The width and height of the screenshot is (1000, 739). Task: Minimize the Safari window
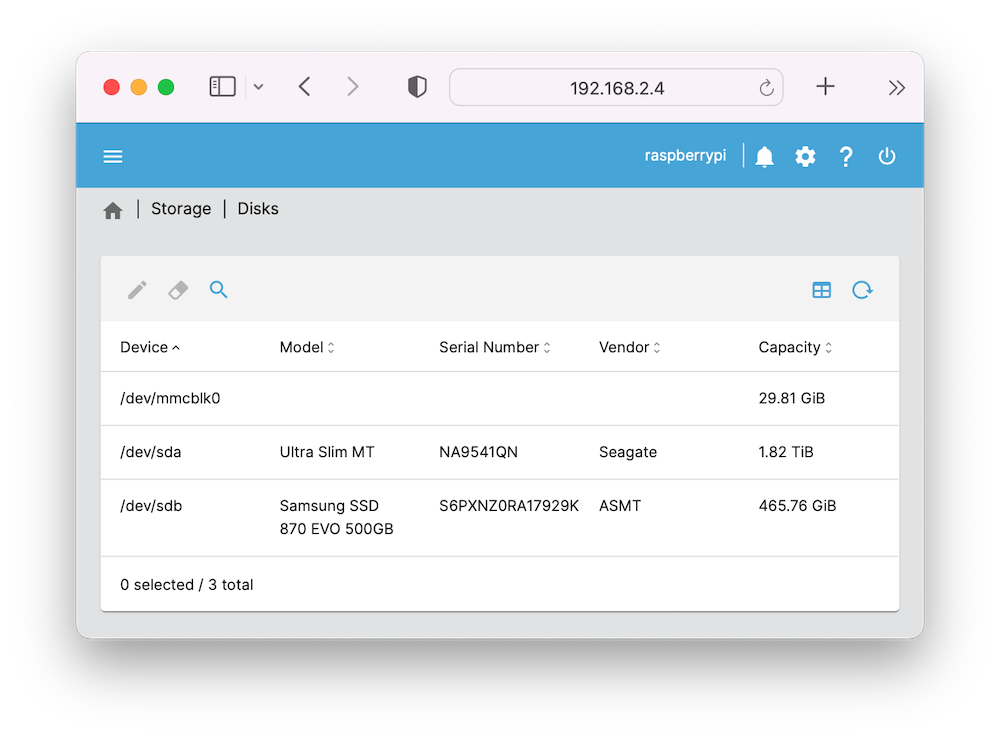pyautogui.click(x=139, y=87)
